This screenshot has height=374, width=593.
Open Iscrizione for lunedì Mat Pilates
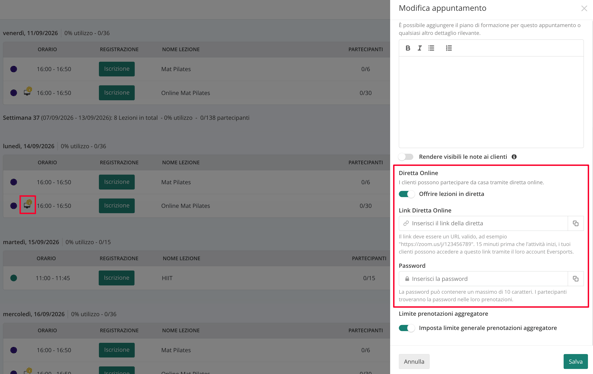[116, 182]
